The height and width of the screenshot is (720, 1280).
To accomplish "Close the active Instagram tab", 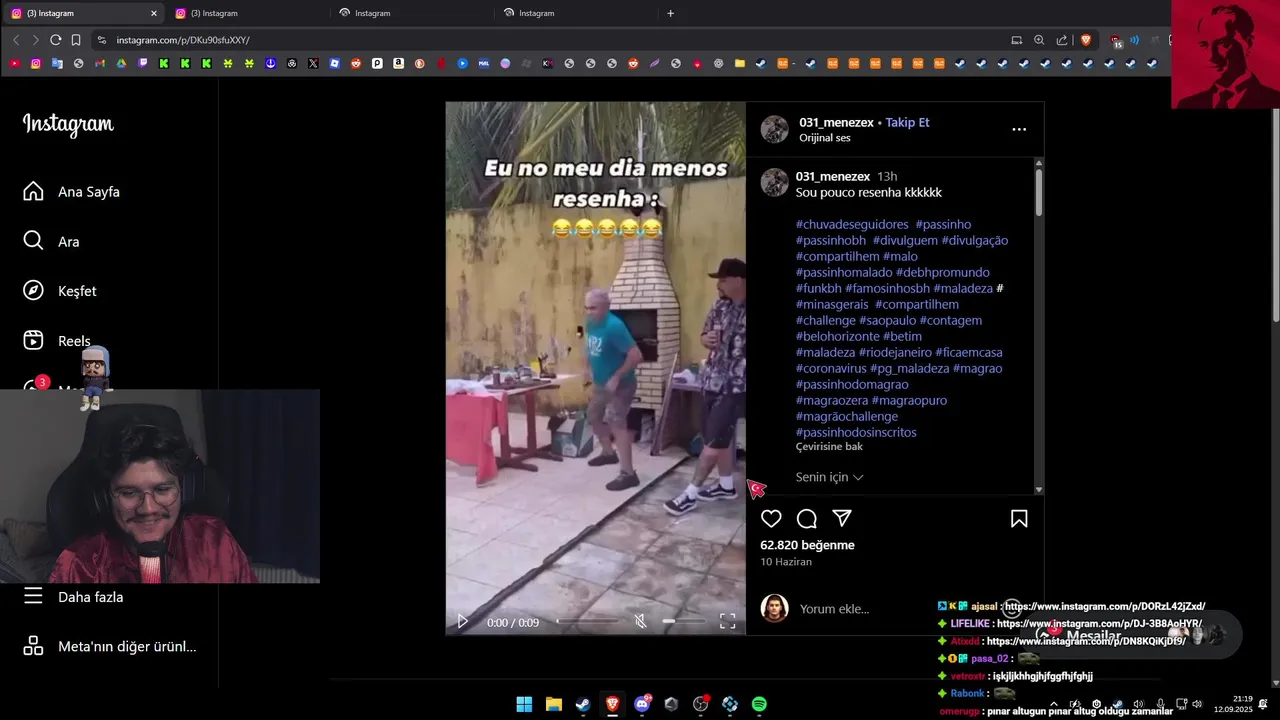I will 154,13.
